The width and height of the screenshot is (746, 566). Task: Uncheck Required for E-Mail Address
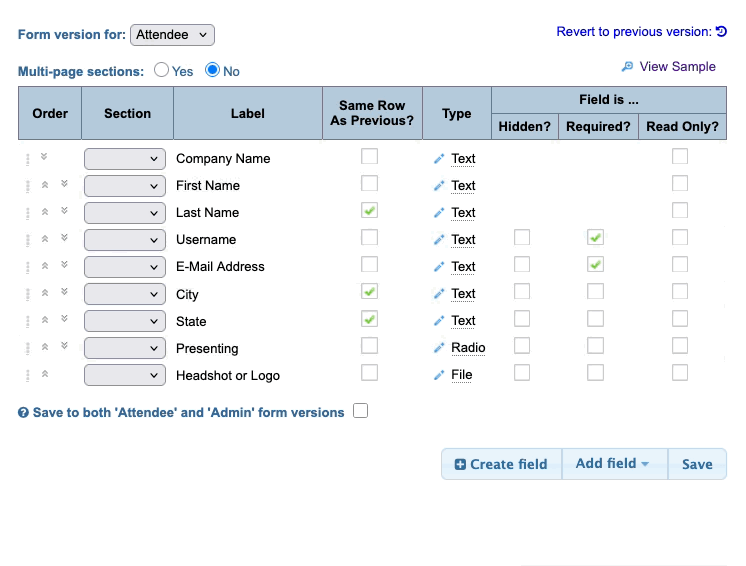596,265
